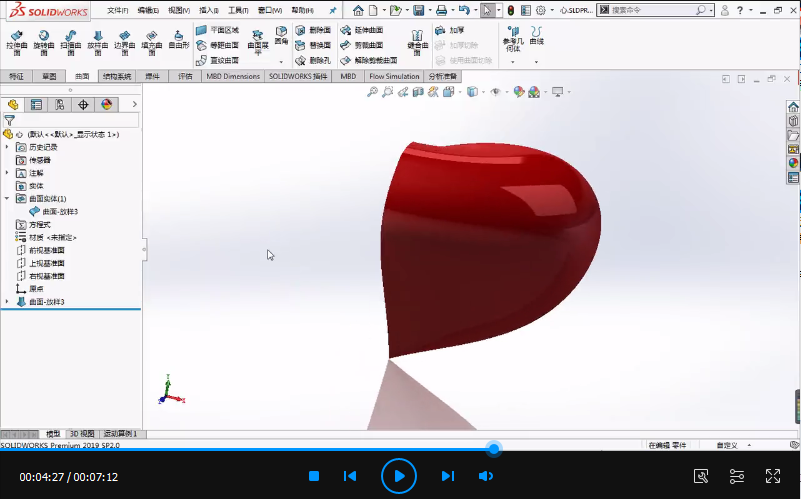
Task: Select the 前视基准面 plane in tree
Action: tap(40, 250)
